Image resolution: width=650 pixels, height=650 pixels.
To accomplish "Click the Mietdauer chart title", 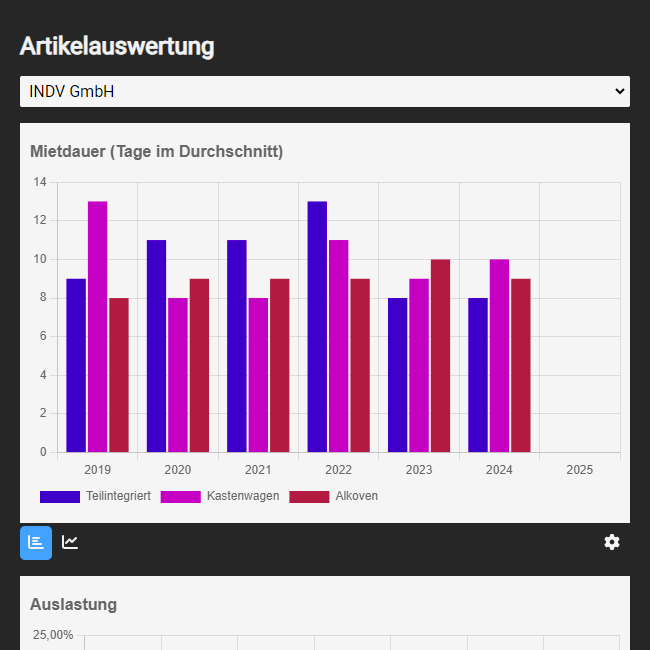I will click(x=156, y=151).
